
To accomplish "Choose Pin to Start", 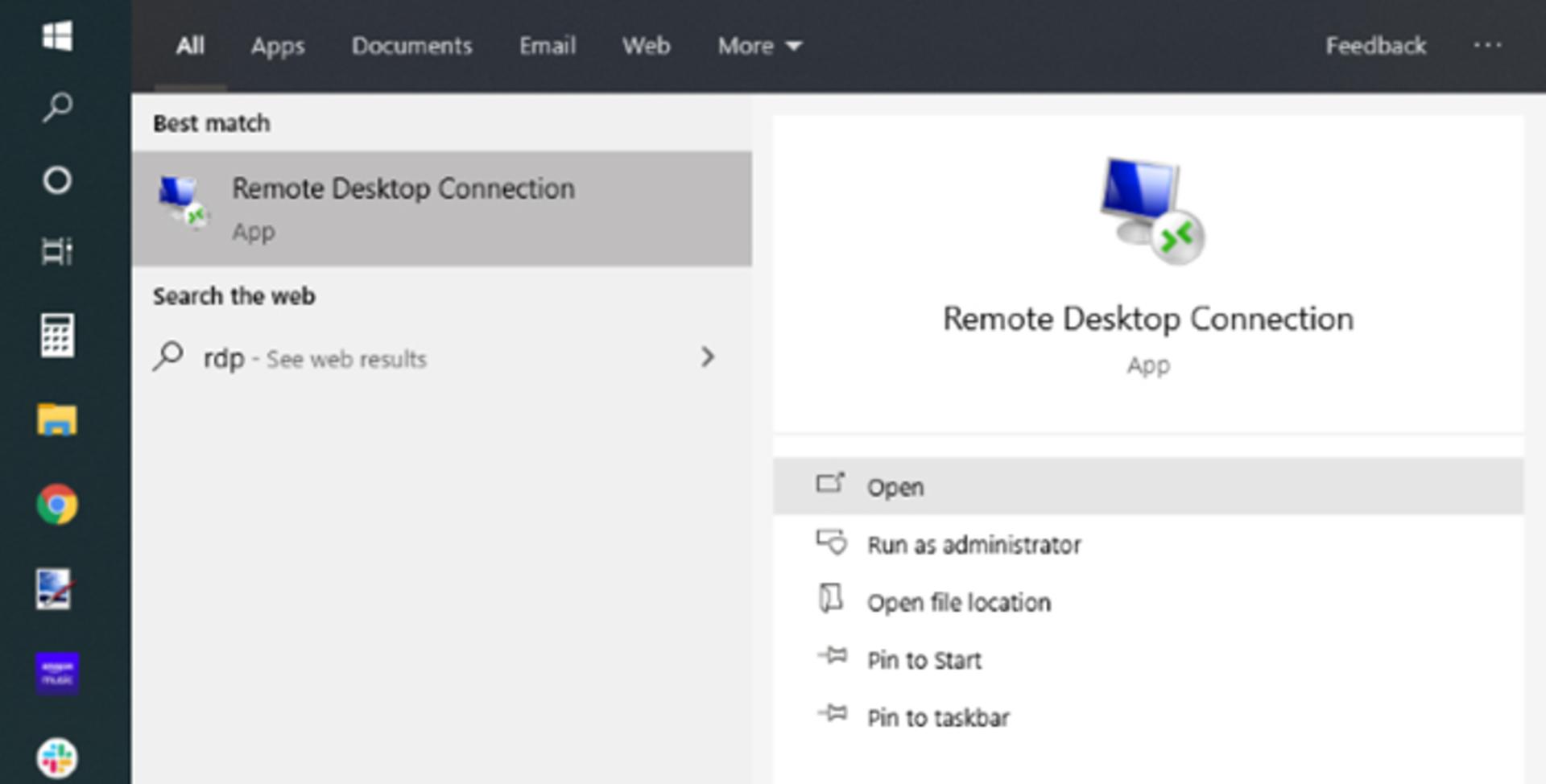I will (x=1148, y=660).
